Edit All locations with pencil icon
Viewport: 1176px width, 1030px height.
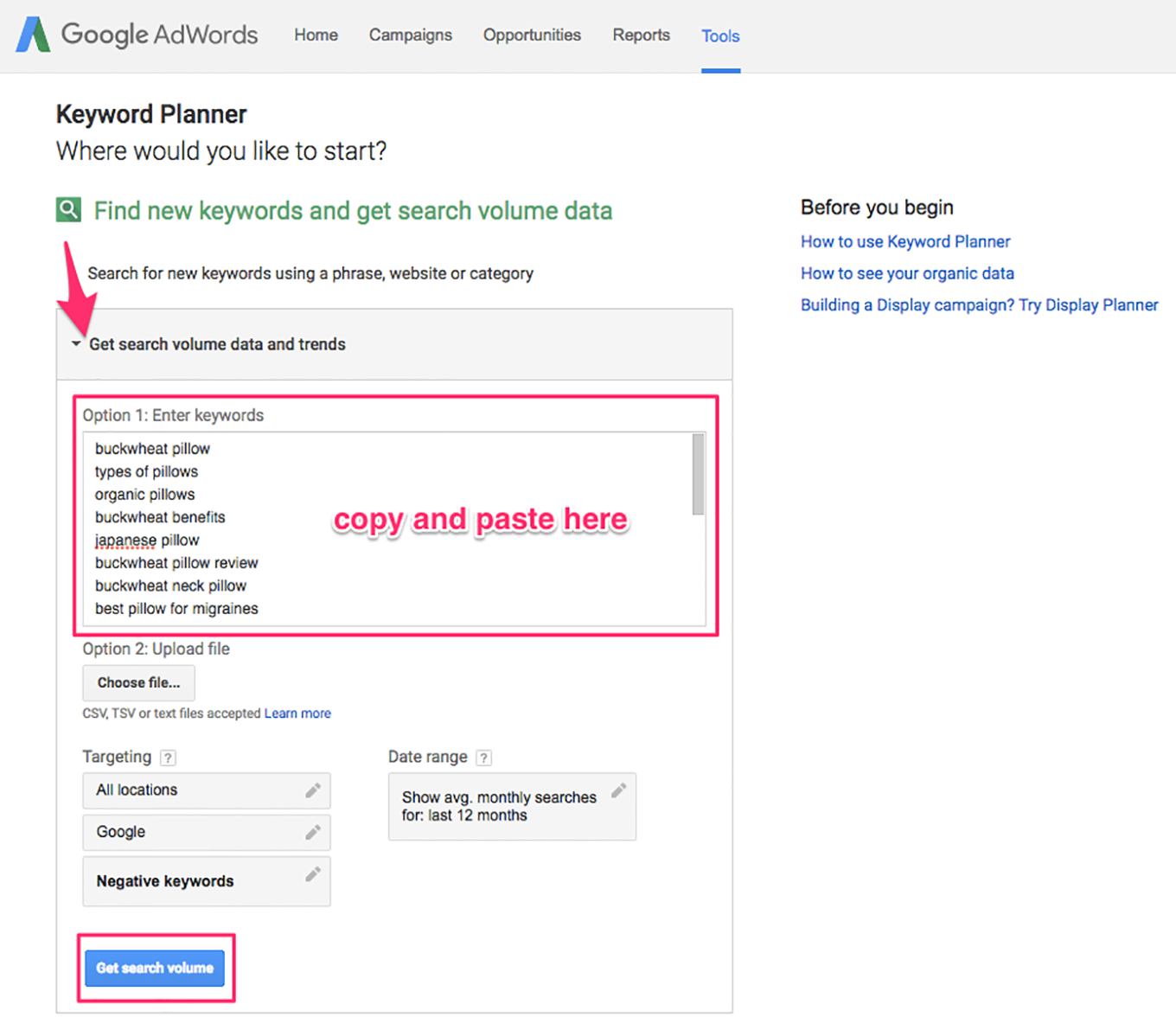[x=313, y=790]
